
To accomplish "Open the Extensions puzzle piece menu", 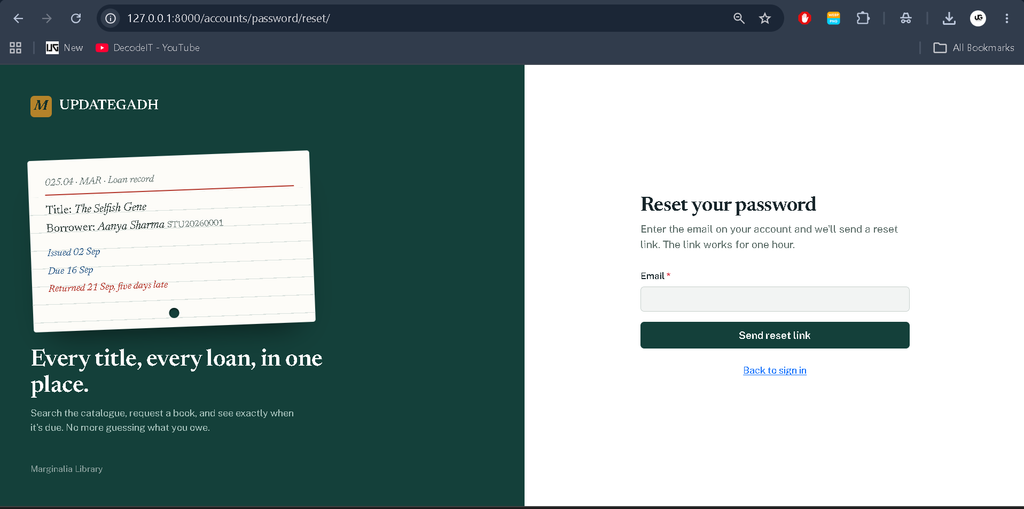I will coord(863,18).
